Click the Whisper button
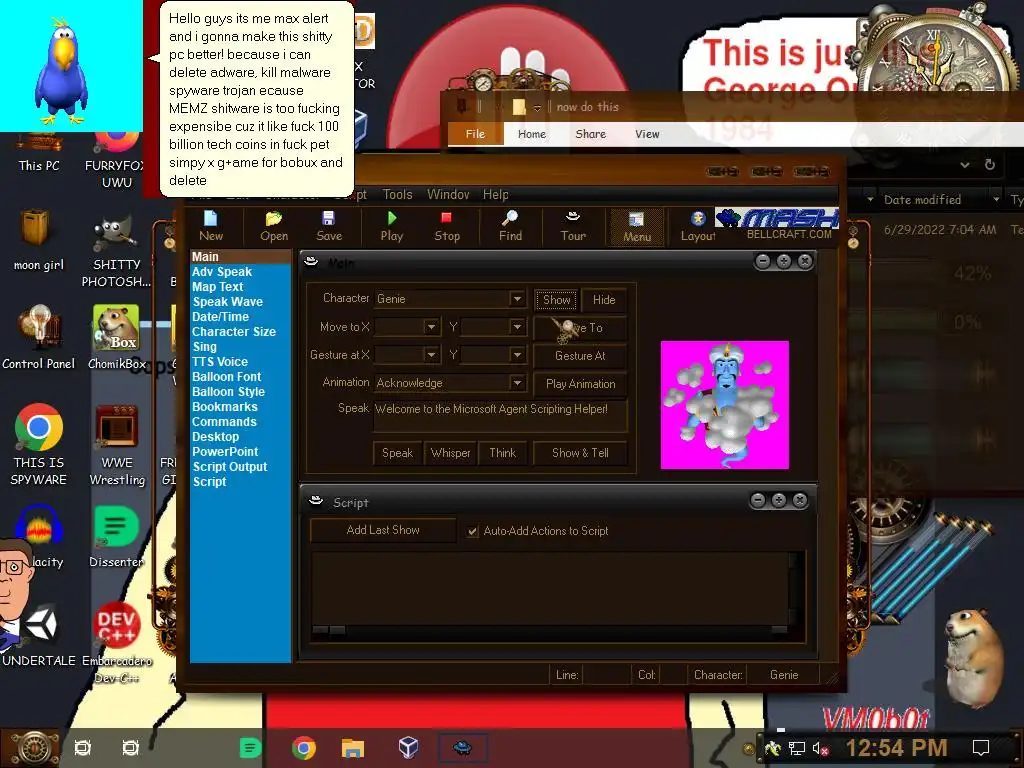Viewport: 1024px width, 768px height. pos(451,453)
